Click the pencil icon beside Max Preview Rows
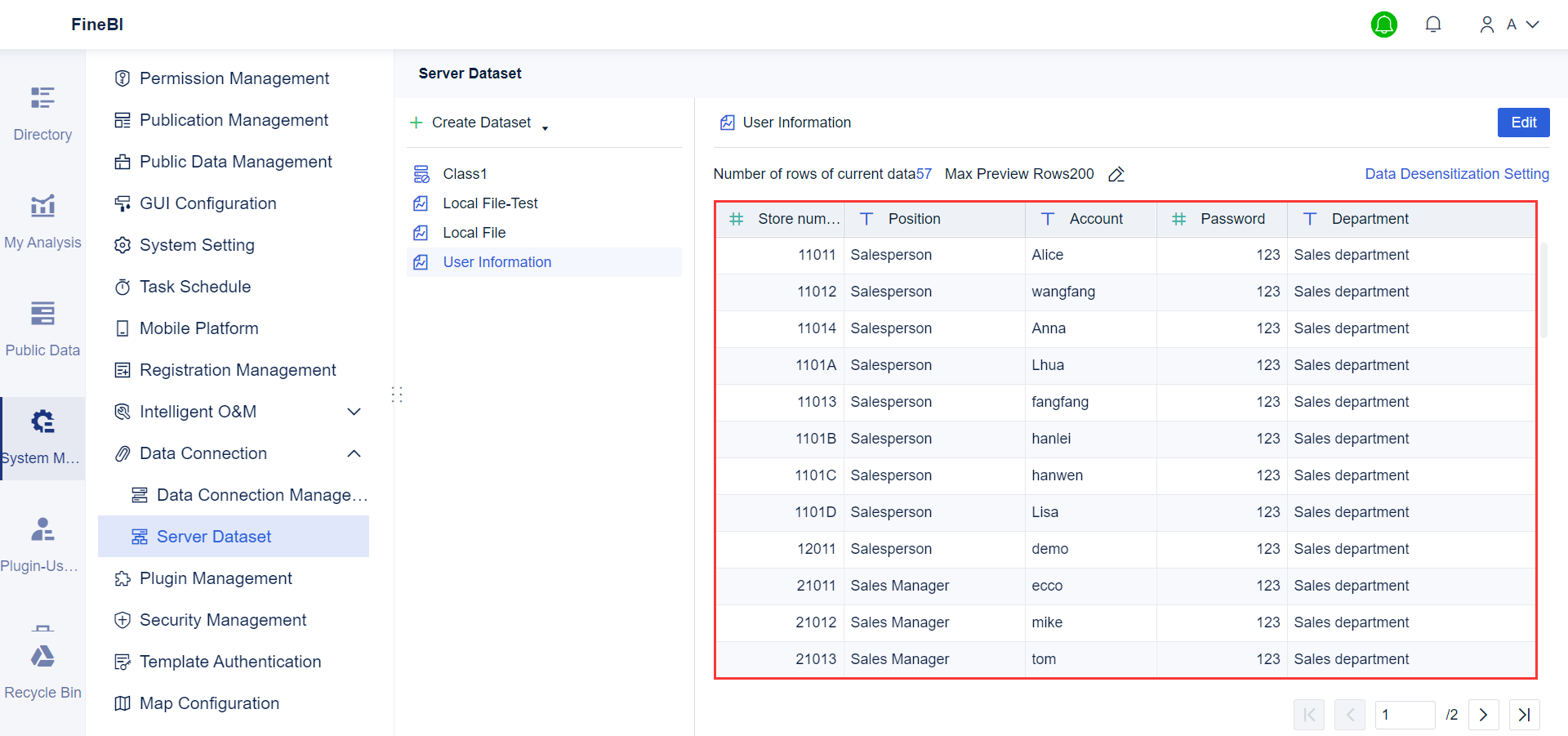Viewport: 1568px width, 736px height. (1116, 174)
